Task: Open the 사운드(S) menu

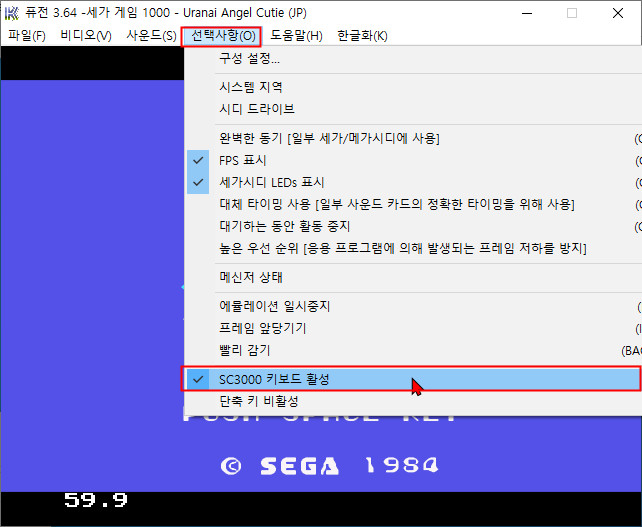Action: (x=151, y=36)
